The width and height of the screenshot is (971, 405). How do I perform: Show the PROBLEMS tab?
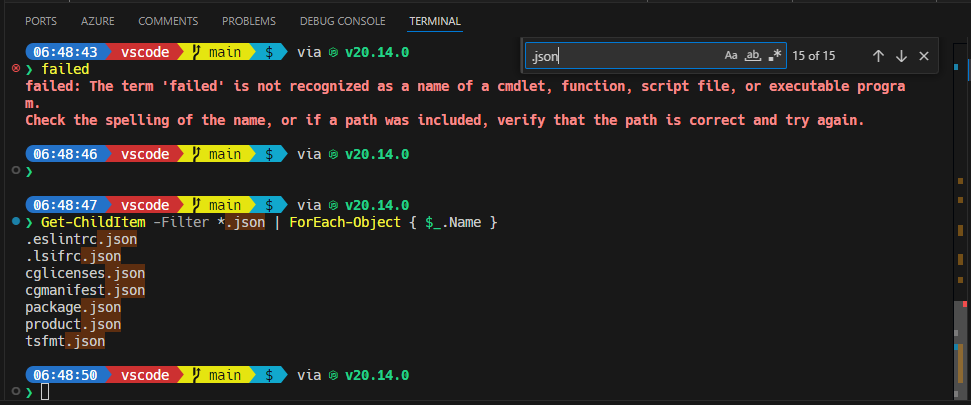click(249, 20)
